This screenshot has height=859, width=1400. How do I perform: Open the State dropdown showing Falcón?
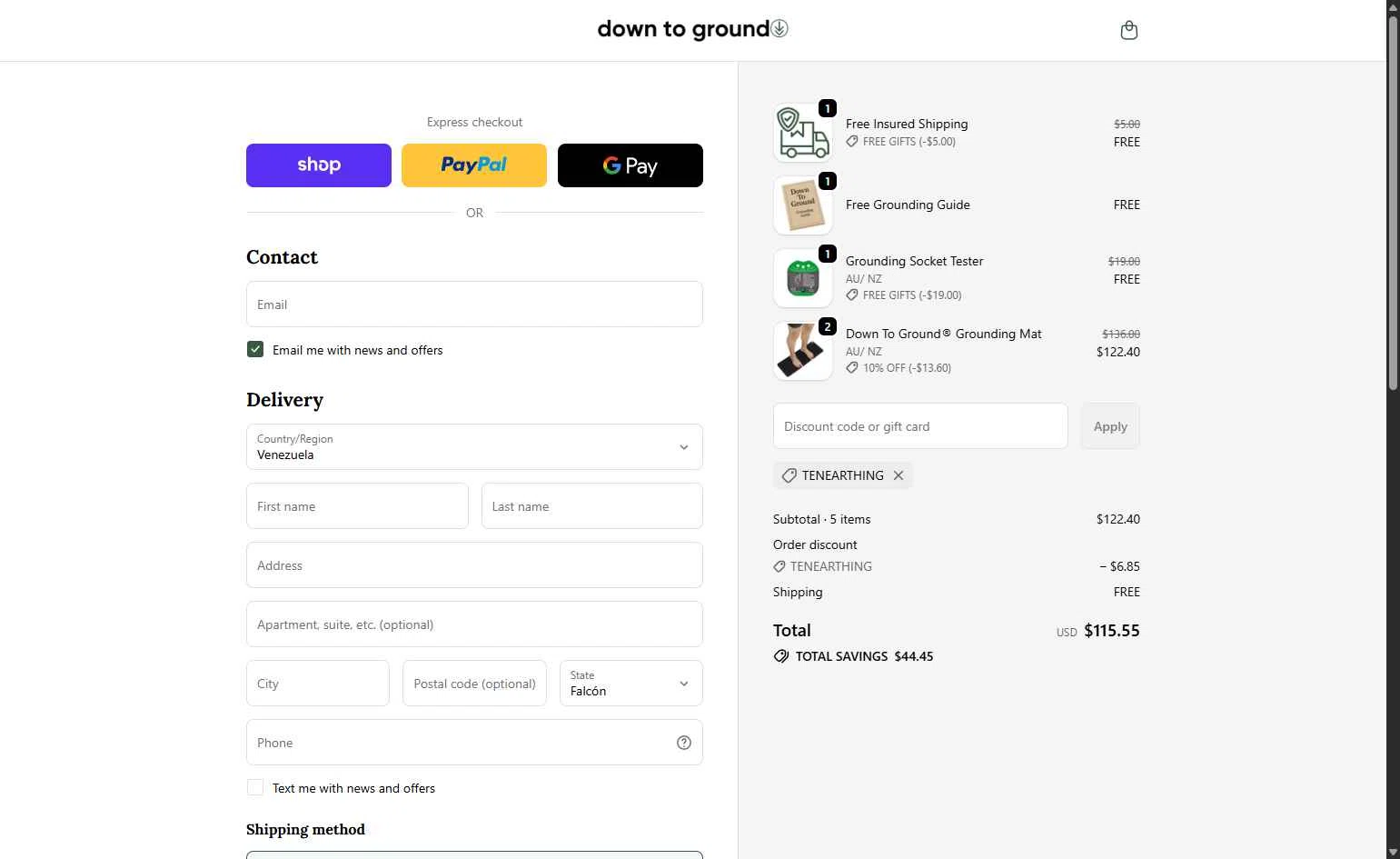click(x=631, y=683)
